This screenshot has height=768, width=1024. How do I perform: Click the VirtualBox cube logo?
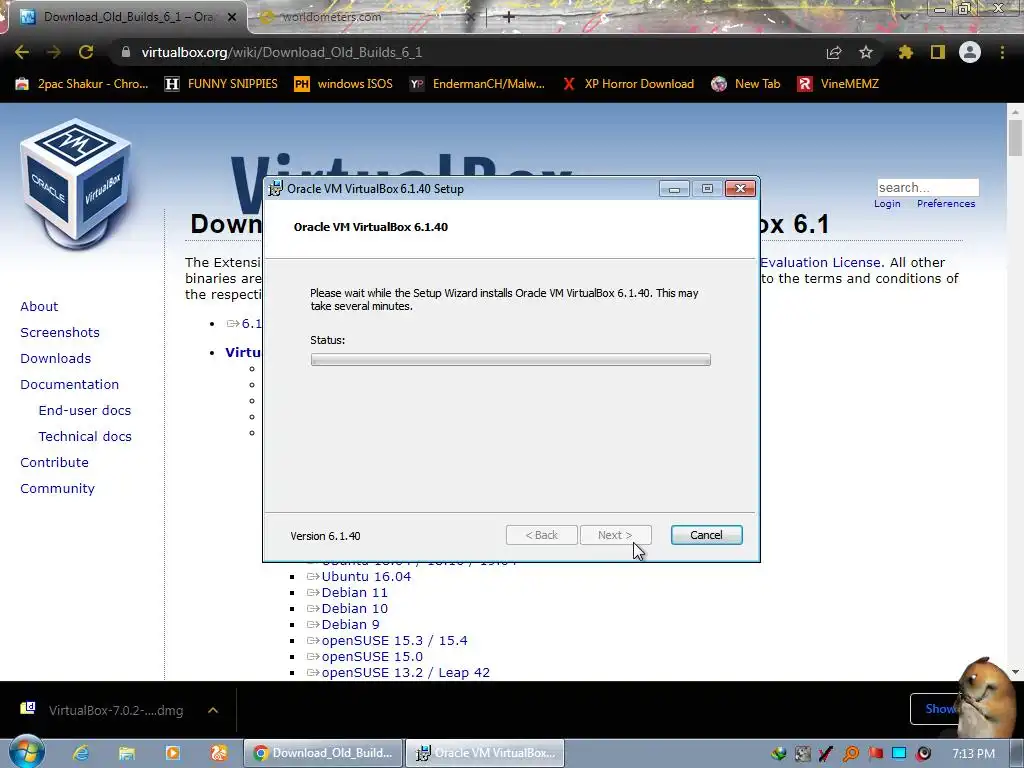coord(76,183)
